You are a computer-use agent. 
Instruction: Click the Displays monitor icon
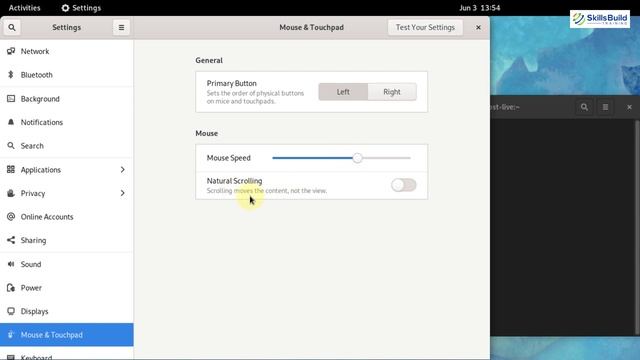coord(11,311)
